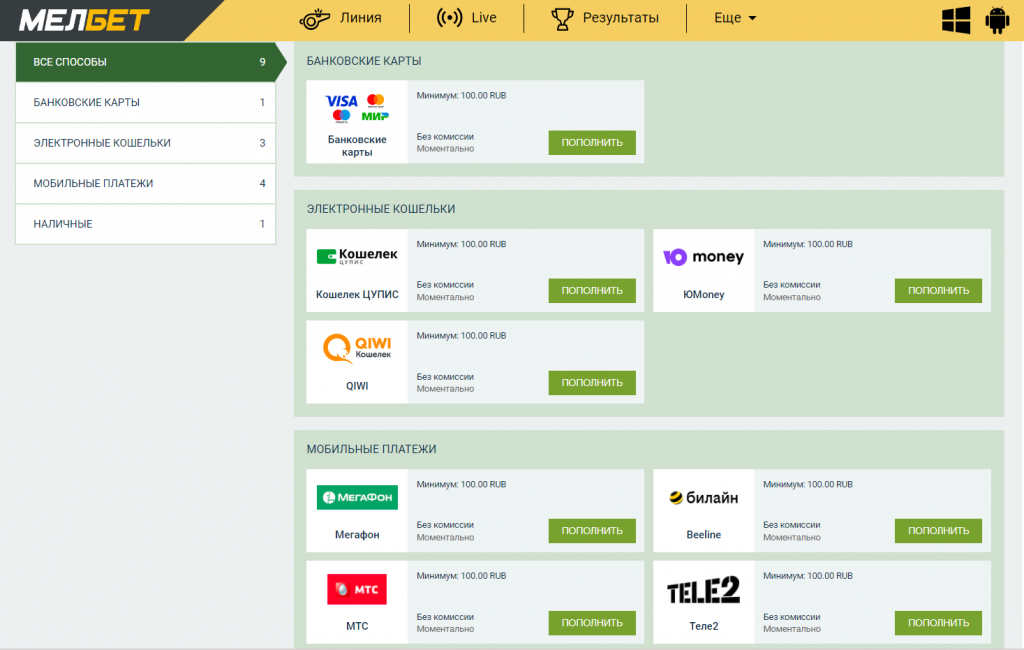
Task: Click the Beeline caption text
Action: [703, 534]
